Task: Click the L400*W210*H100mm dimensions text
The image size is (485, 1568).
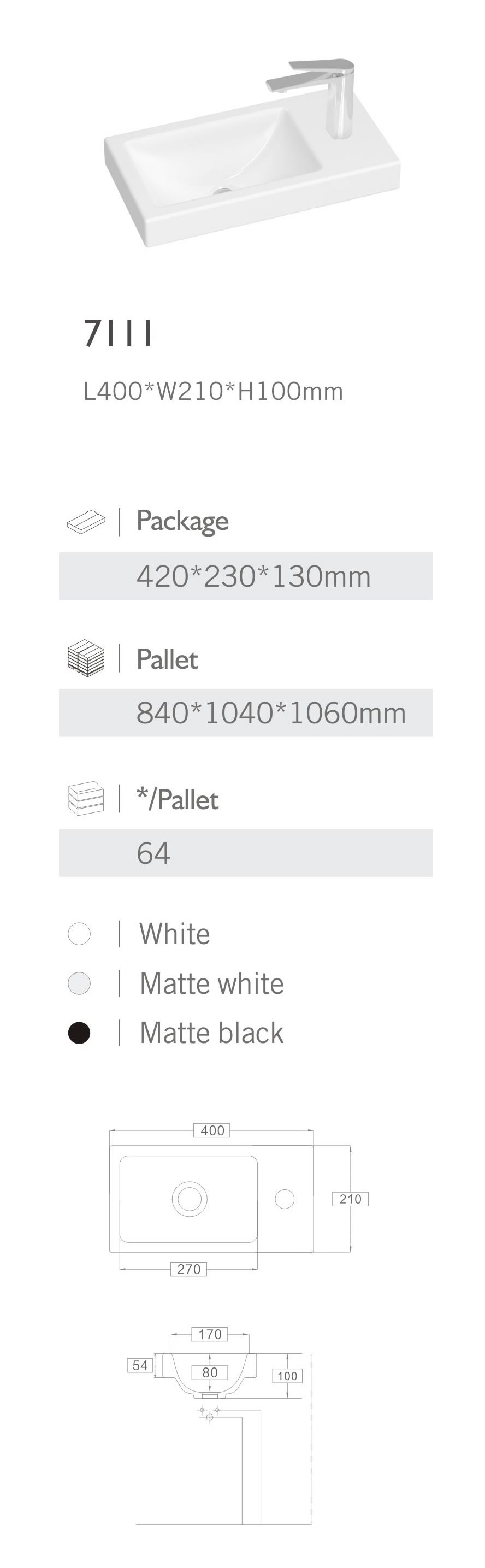Action: 213,391
